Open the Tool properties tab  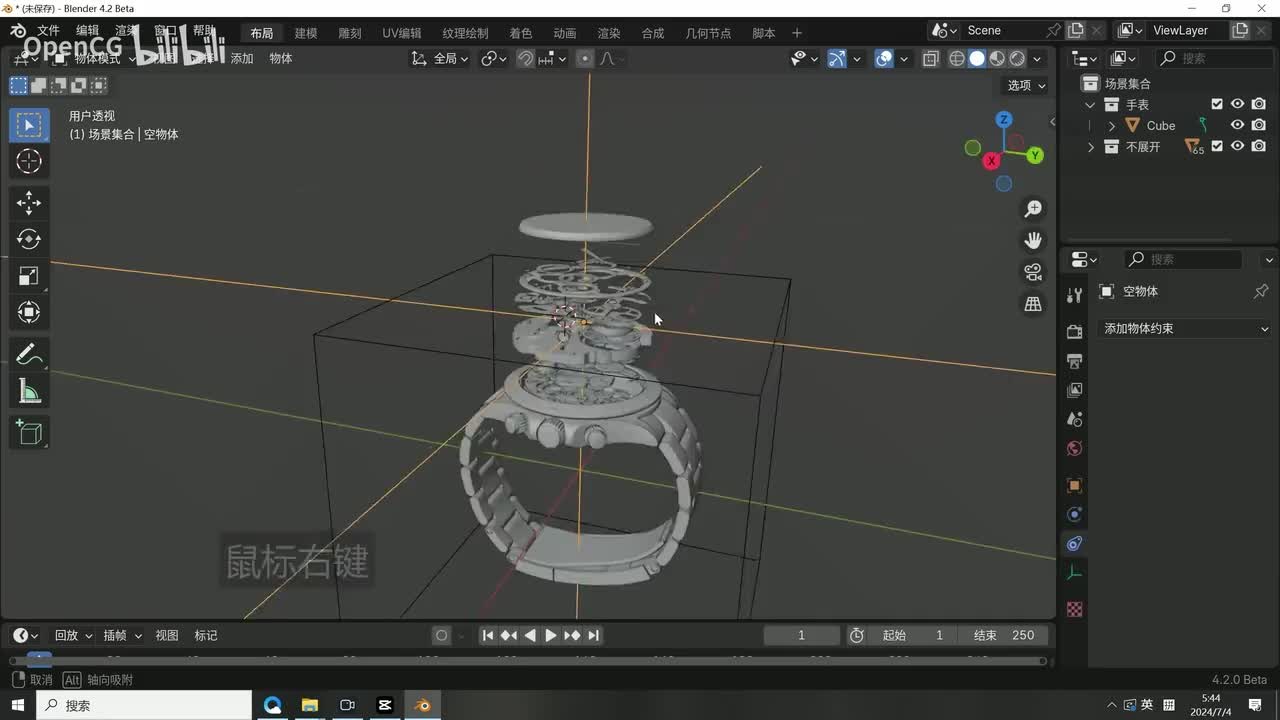coord(1075,295)
